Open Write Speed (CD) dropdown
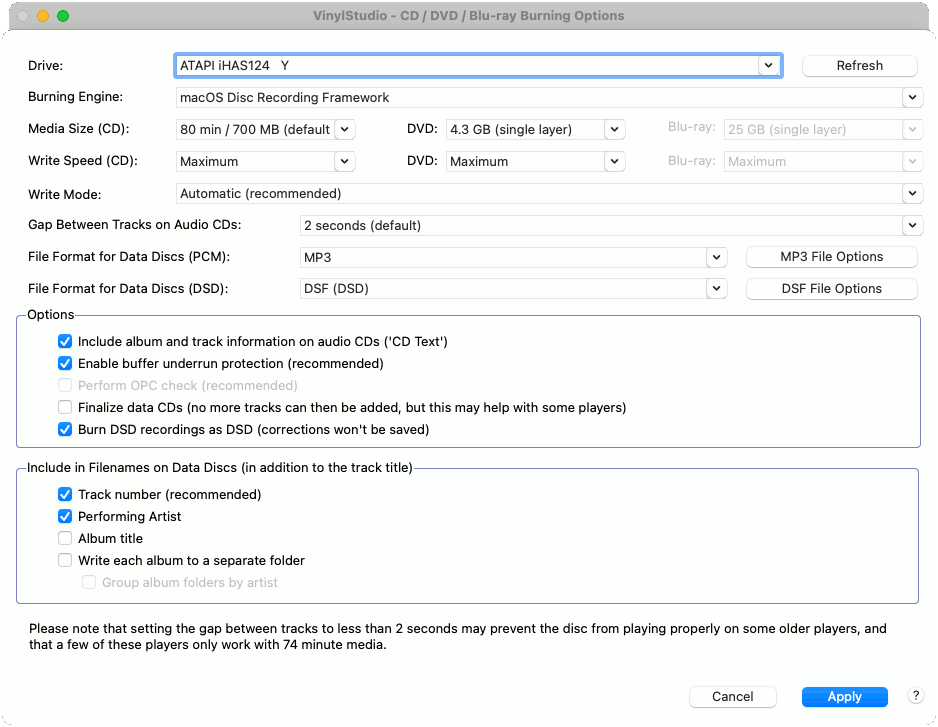The height and width of the screenshot is (727, 938). tap(345, 161)
